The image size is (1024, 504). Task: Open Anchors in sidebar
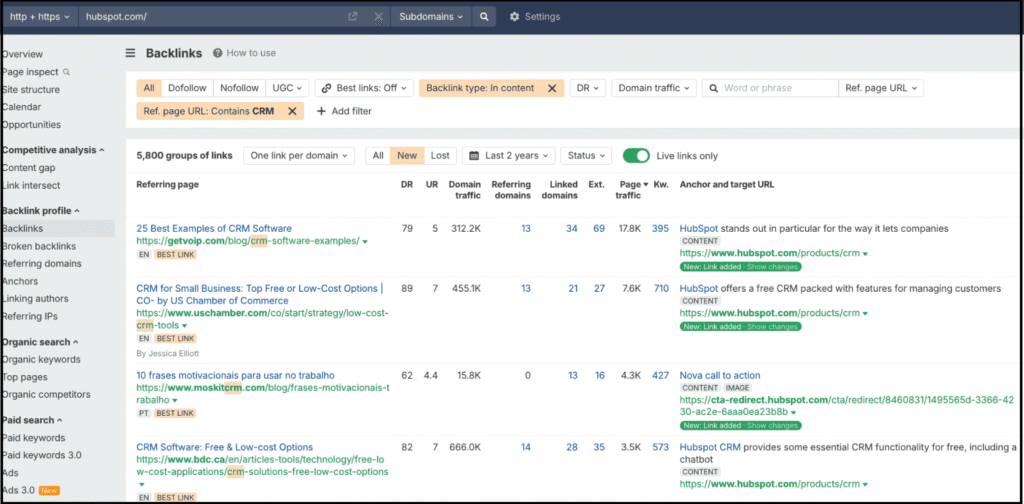click(x=20, y=281)
